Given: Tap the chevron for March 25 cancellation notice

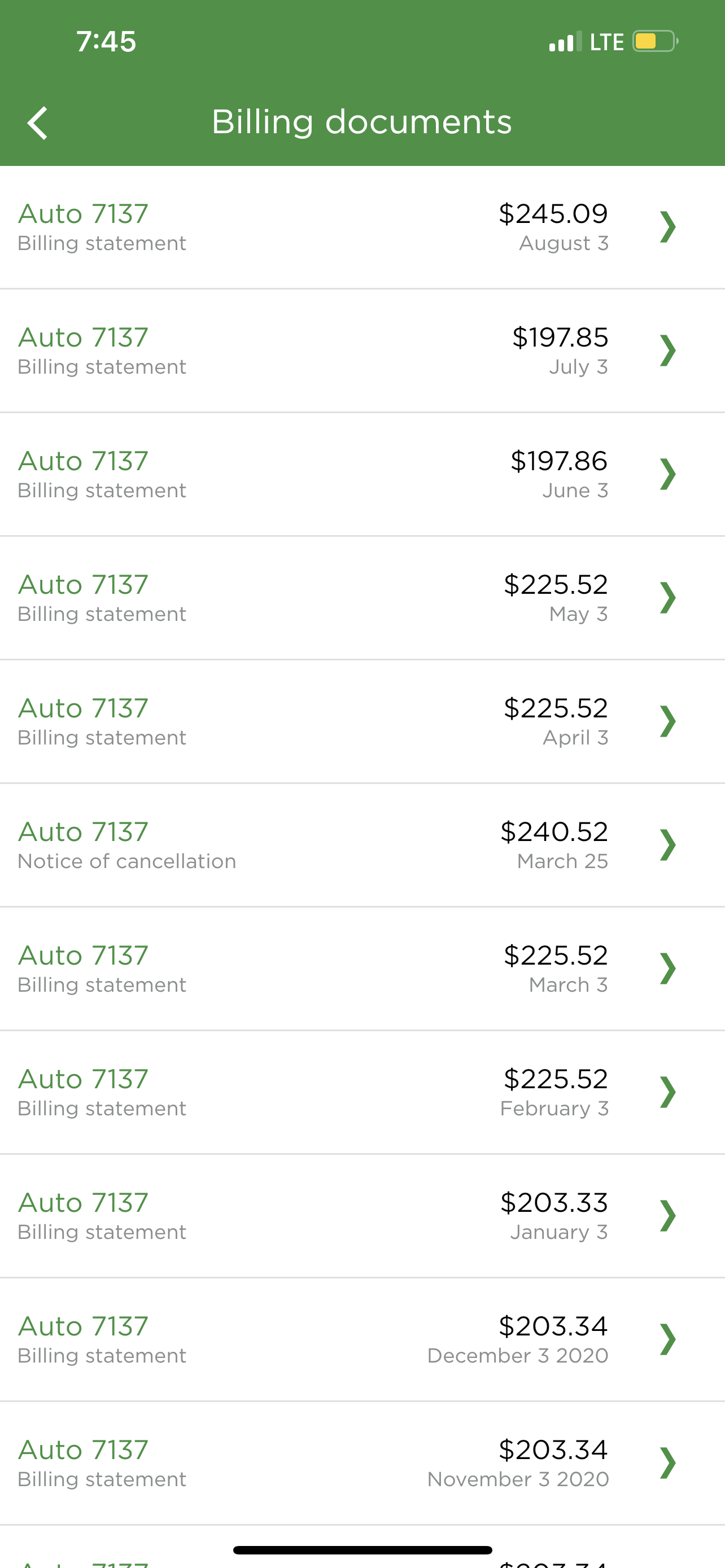Looking at the screenshot, I should point(668,845).
